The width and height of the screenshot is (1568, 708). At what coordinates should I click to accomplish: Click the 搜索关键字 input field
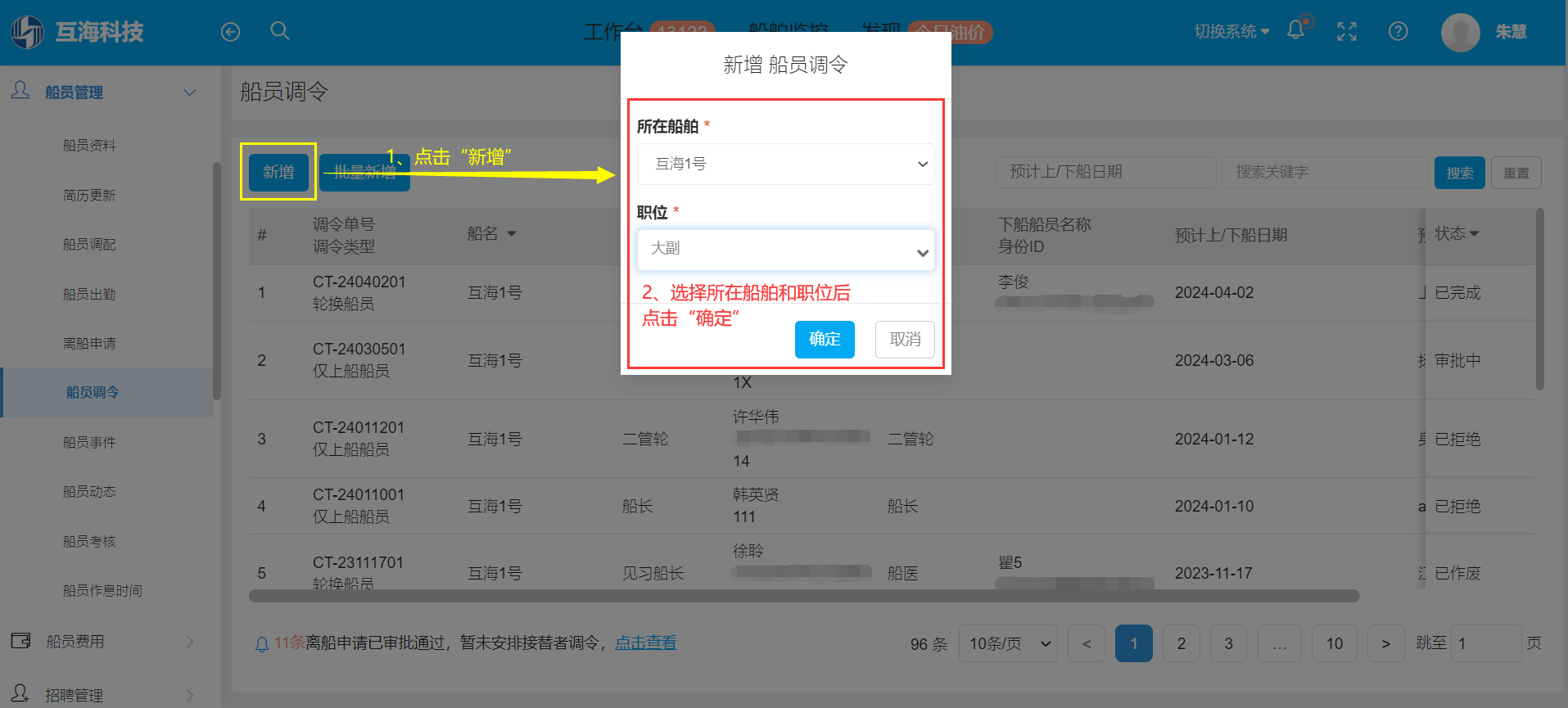coord(1325,172)
